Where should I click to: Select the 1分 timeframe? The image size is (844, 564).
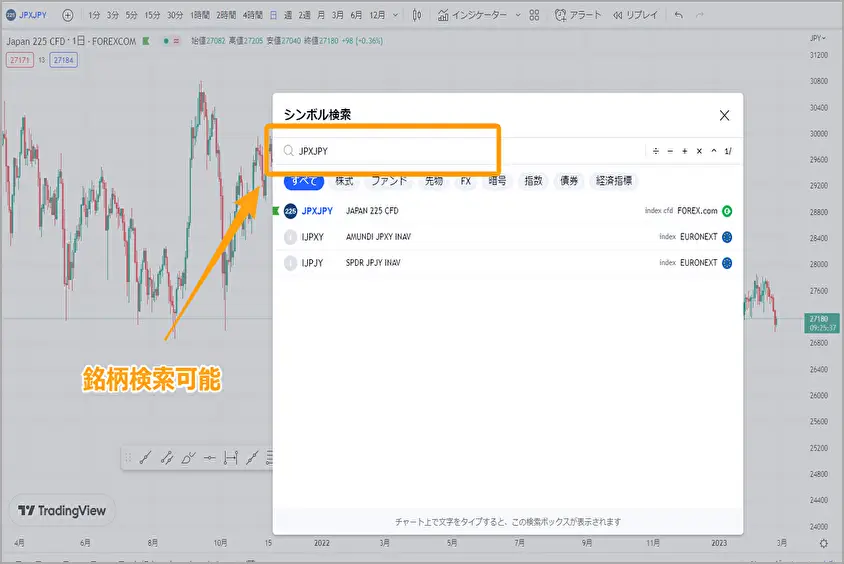[94, 15]
